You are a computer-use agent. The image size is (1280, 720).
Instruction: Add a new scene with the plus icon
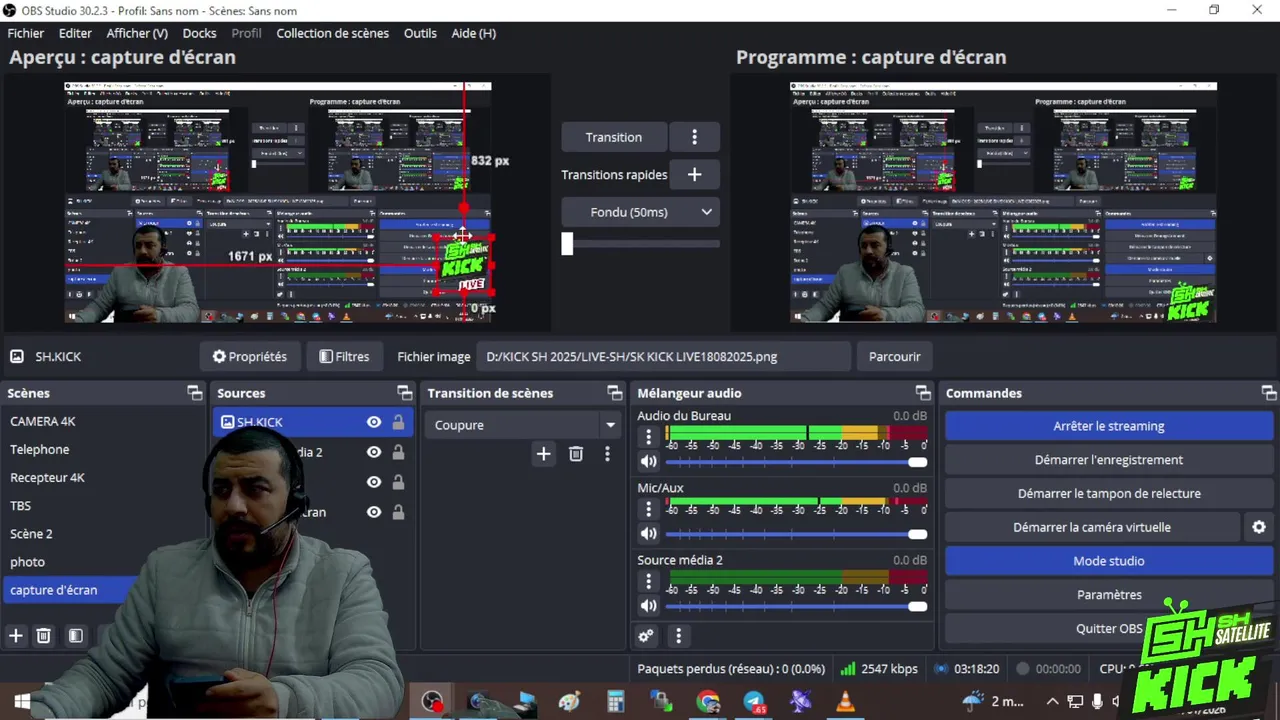[x=16, y=636]
